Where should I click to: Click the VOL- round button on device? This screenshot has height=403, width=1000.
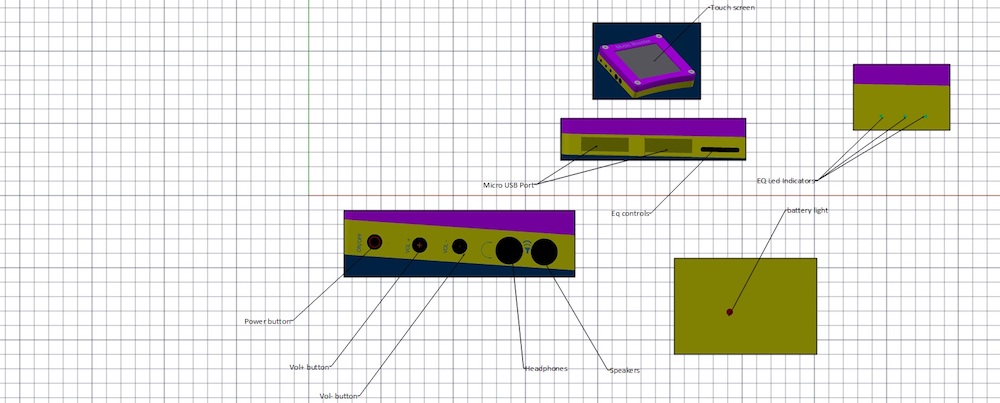click(x=460, y=246)
